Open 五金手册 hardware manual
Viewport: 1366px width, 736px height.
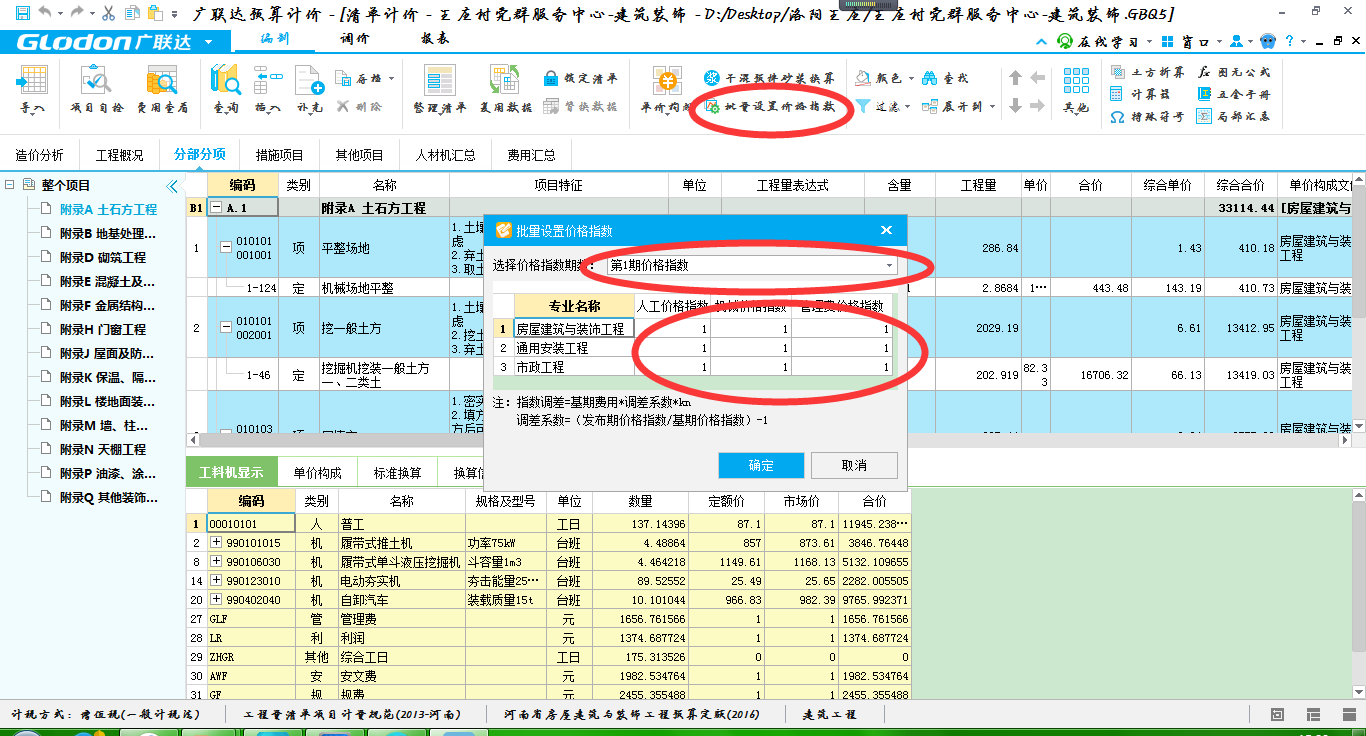[1234, 94]
